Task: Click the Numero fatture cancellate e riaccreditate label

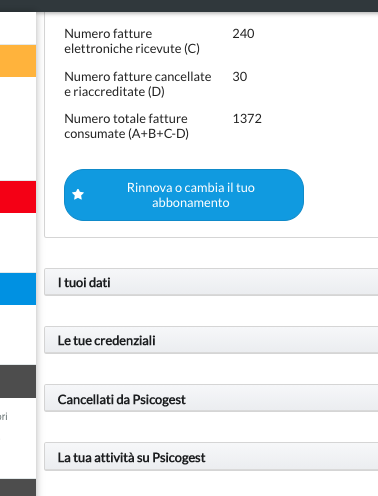Action: click(138, 84)
